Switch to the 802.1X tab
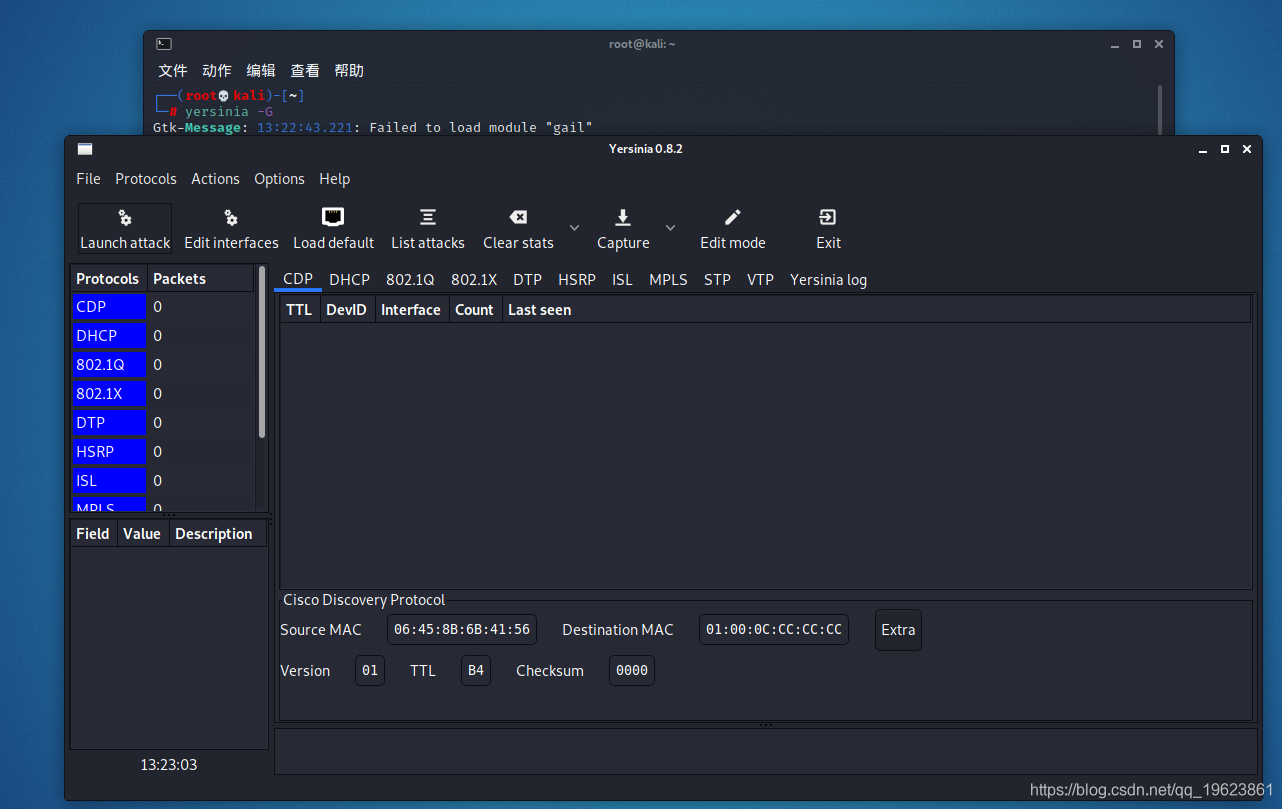Screen dimensions: 1282x809 coord(474,280)
